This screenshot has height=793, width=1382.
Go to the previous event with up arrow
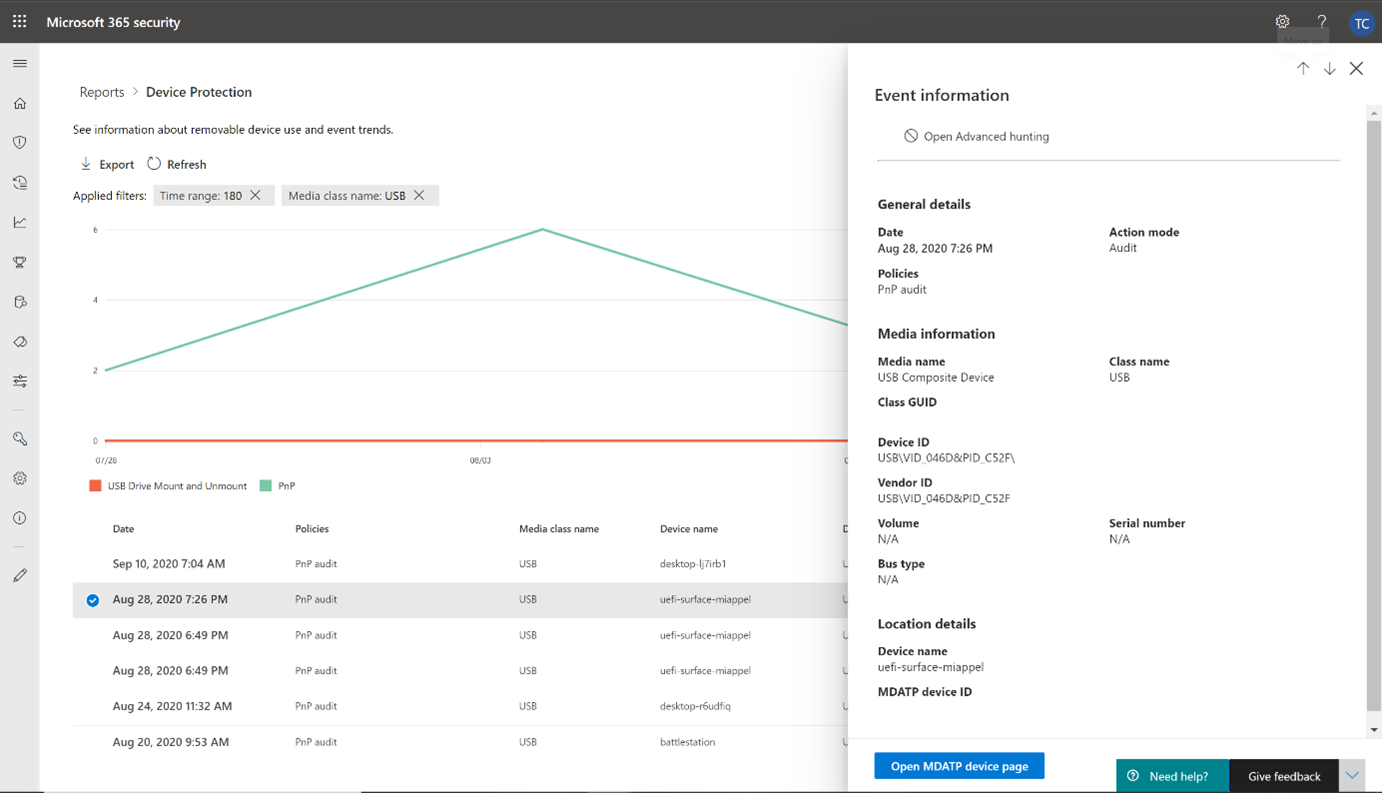tap(1303, 68)
